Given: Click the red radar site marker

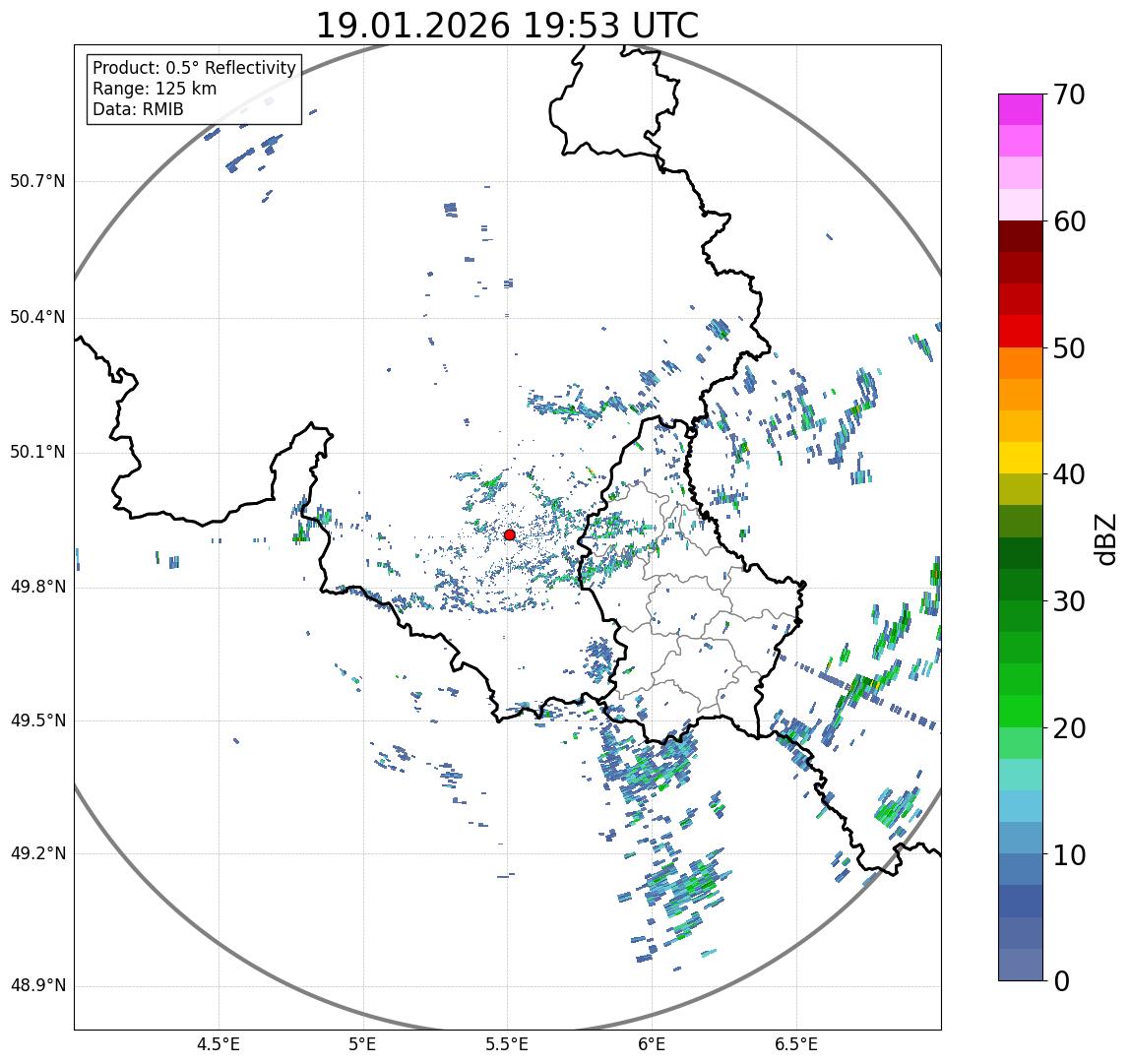Looking at the screenshot, I should tap(510, 534).
